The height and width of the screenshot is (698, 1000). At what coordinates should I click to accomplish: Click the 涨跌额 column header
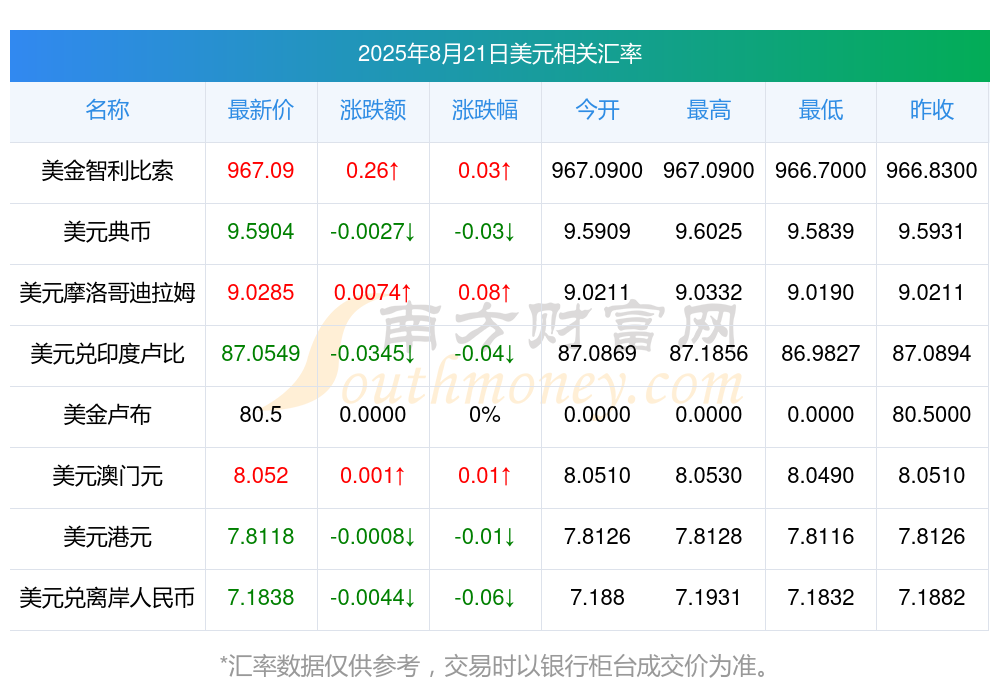[373, 110]
